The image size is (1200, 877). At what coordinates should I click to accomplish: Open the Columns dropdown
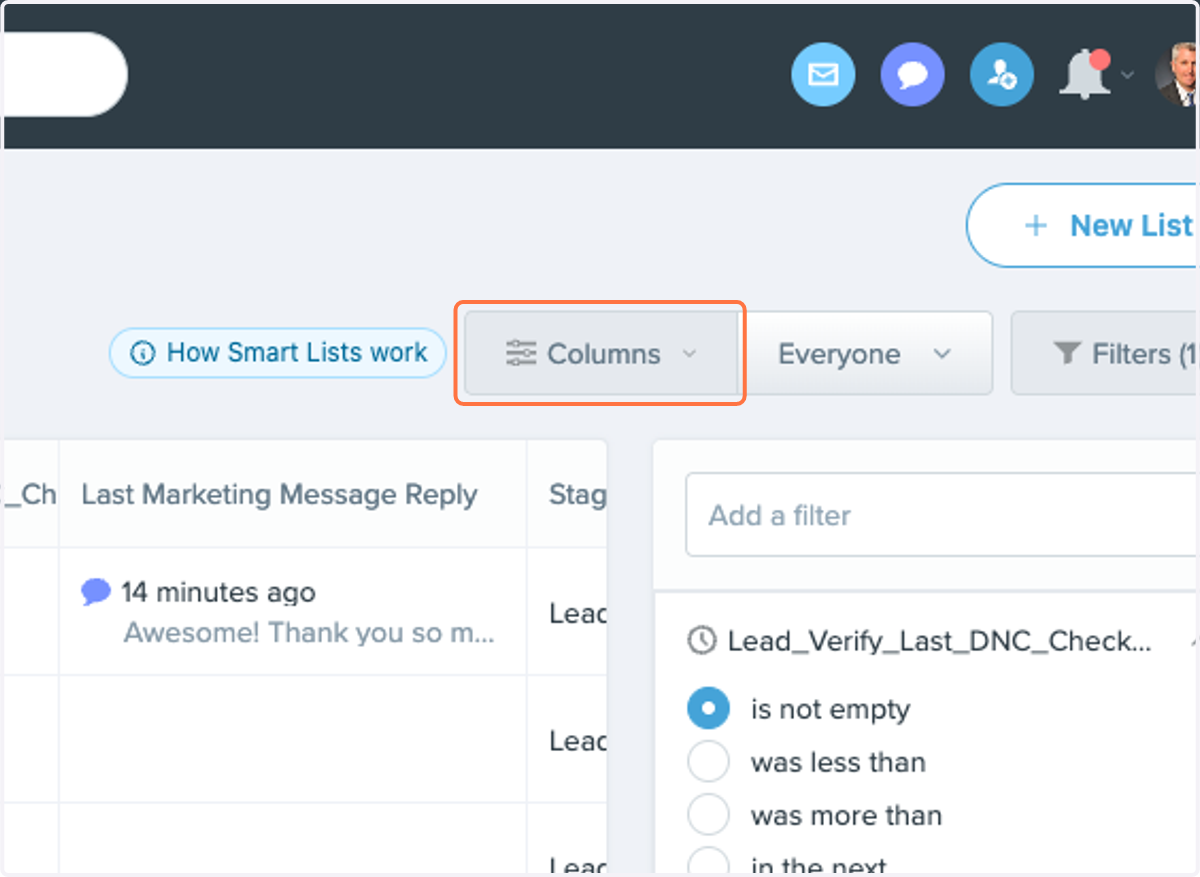pos(601,353)
